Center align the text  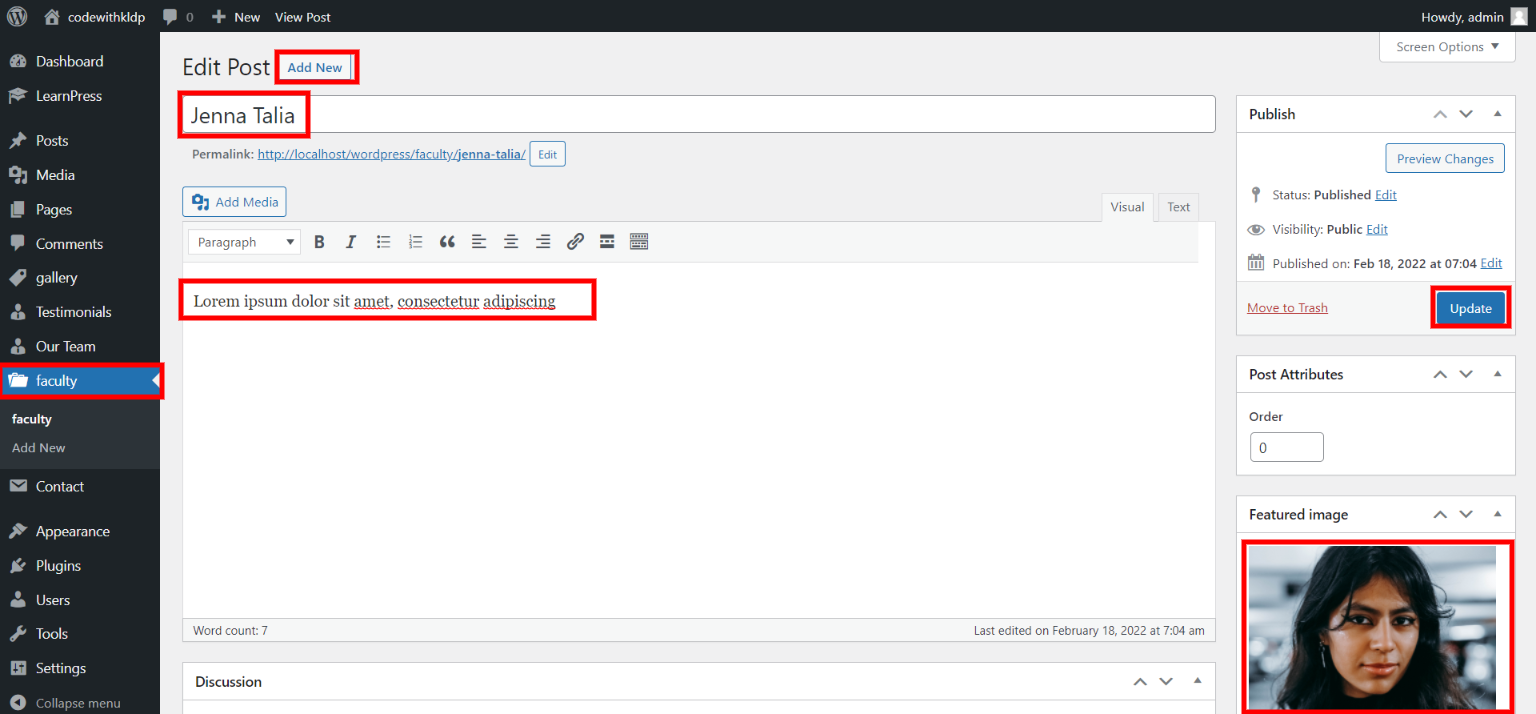click(x=511, y=242)
